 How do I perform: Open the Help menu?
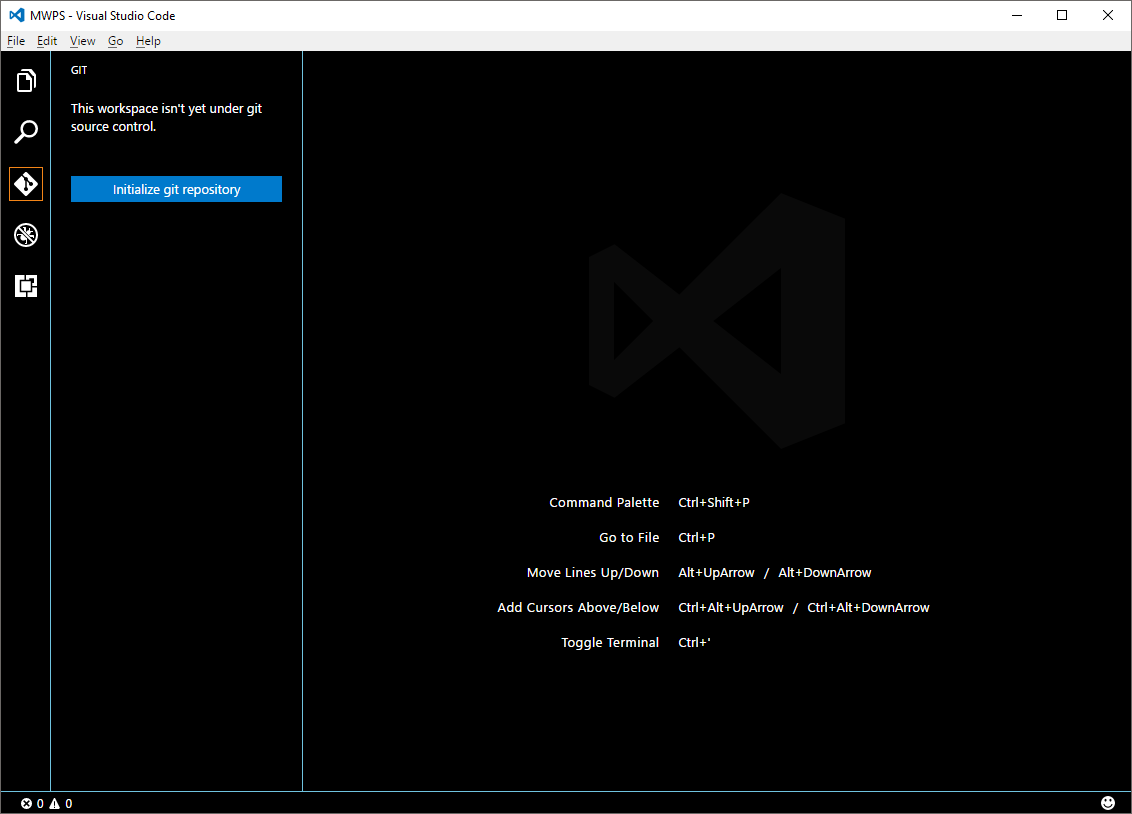pyautogui.click(x=148, y=41)
